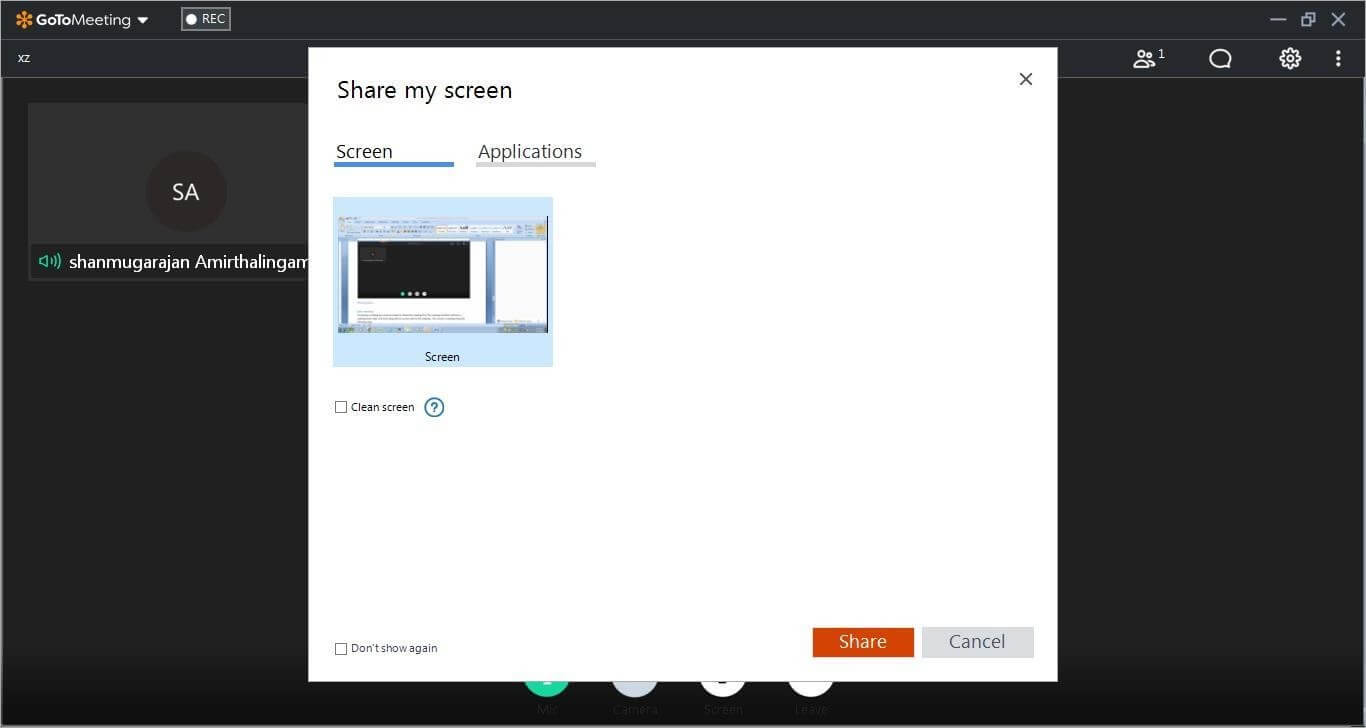Viewport: 1366px width, 728px height.
Task: Open the participants list
Action: pos(1146,58)
